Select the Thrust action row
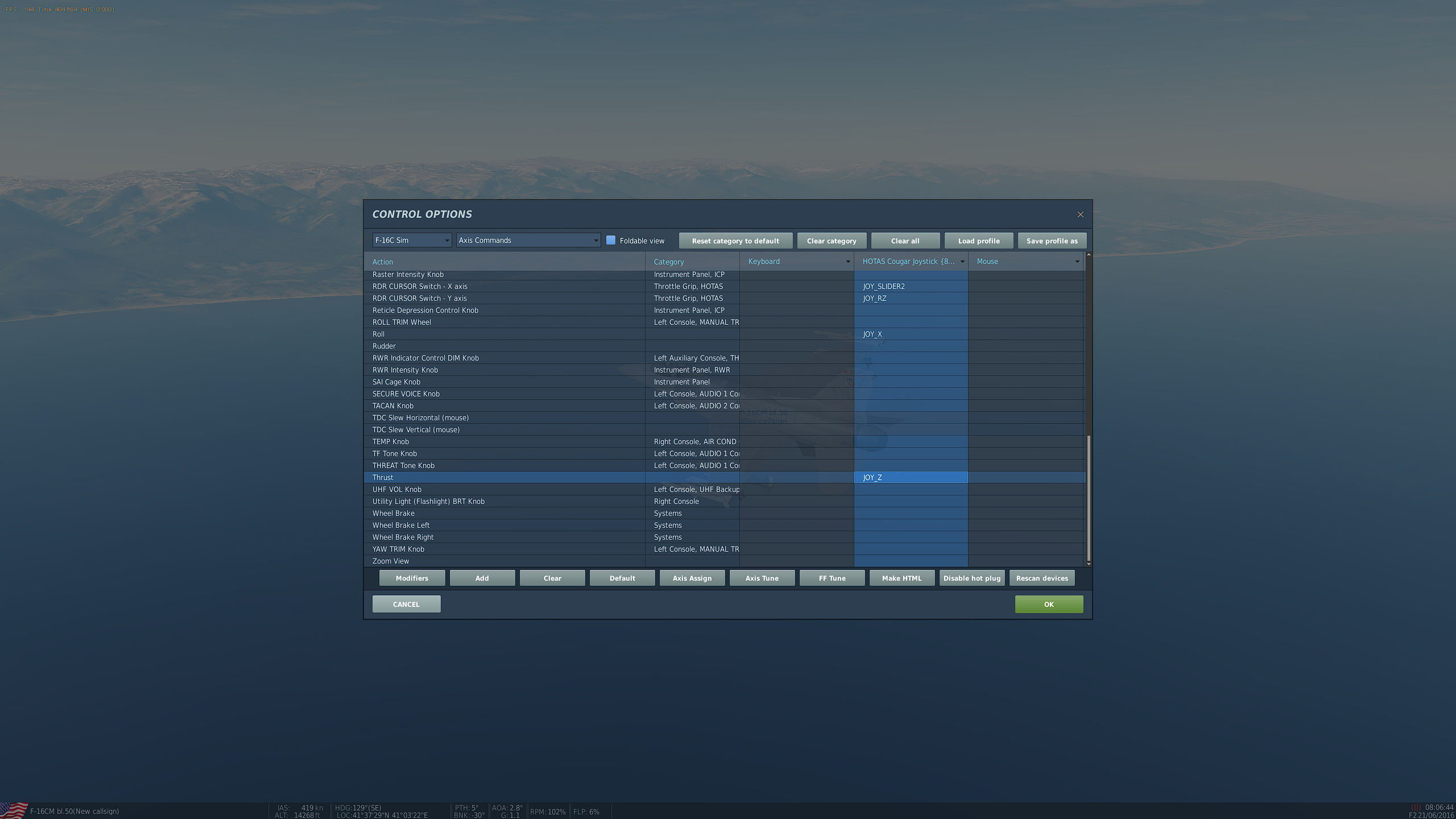Viewport: 1456px width, 819px height. tap(724, 477)
